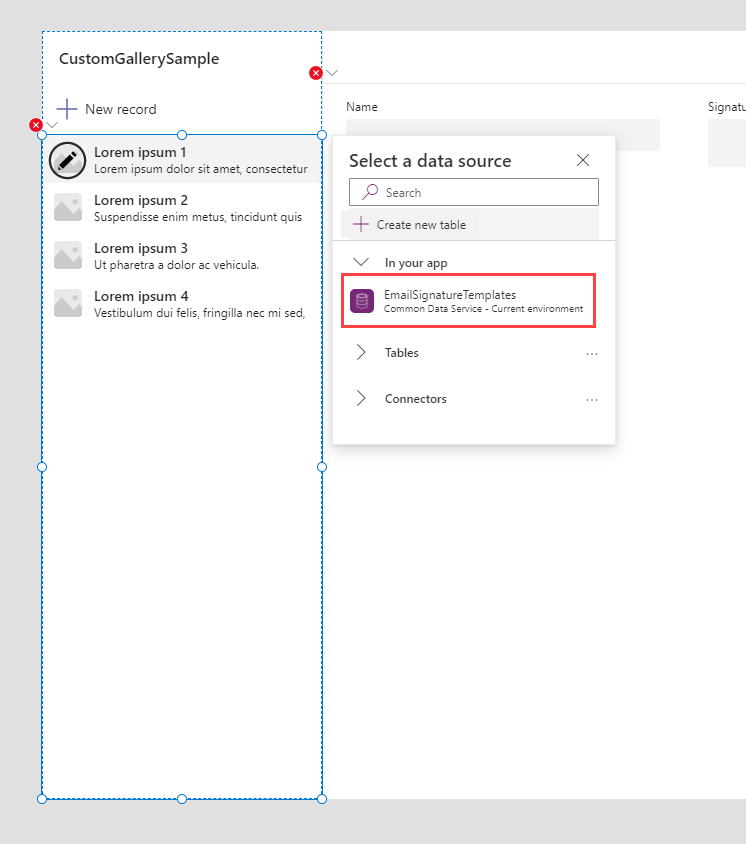Click the plus icon beside New record
746x844 pixels.
point(67,109)
